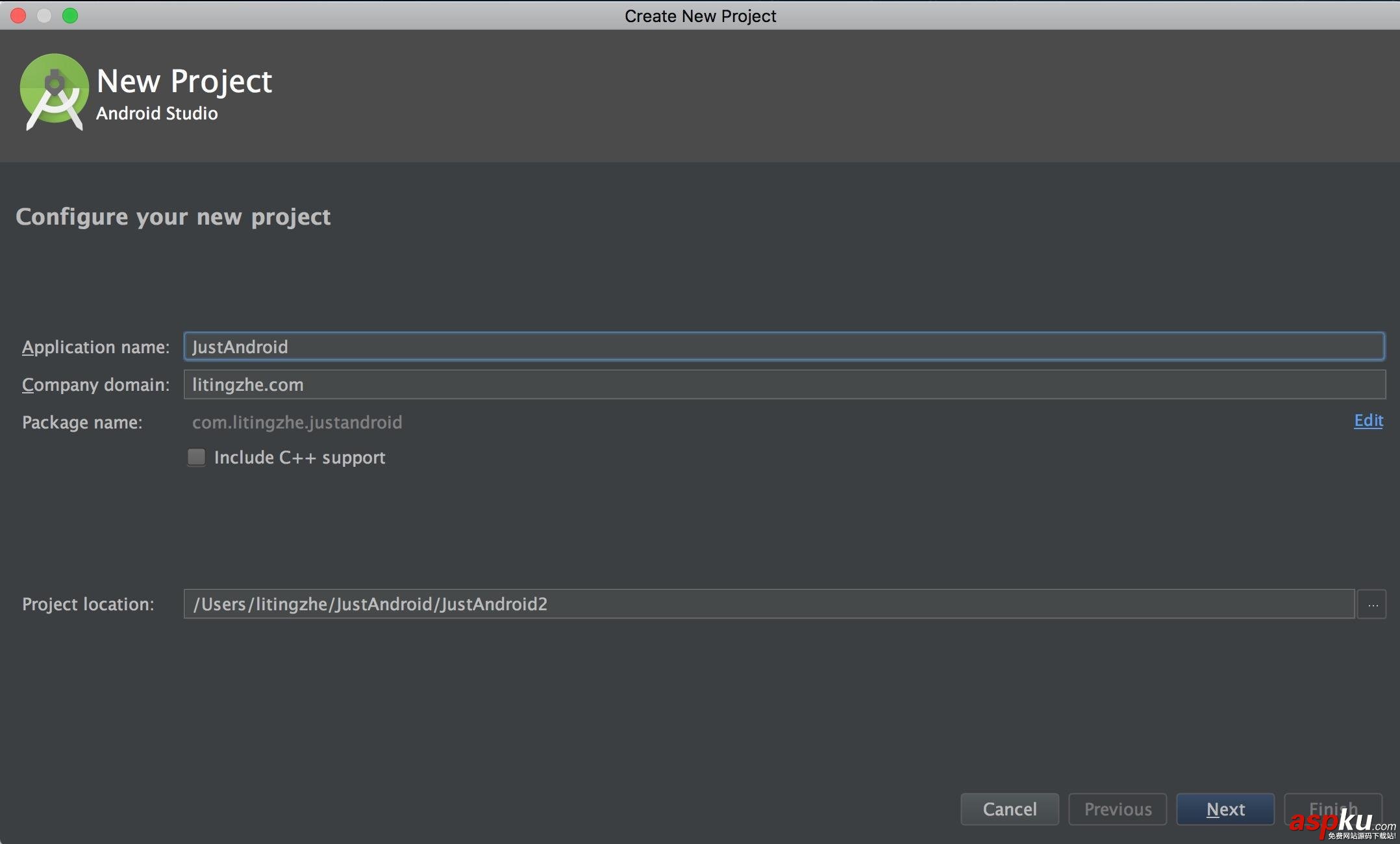Click the Previous button
Image resolution: width=1400 pixels, height=844 pixels.
tap(1118, 809)
